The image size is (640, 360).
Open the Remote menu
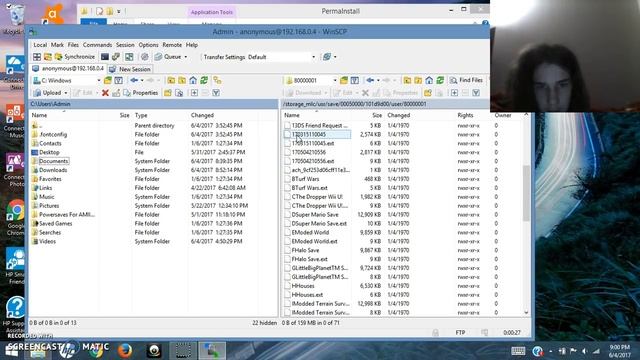click(x=172, y=45)
